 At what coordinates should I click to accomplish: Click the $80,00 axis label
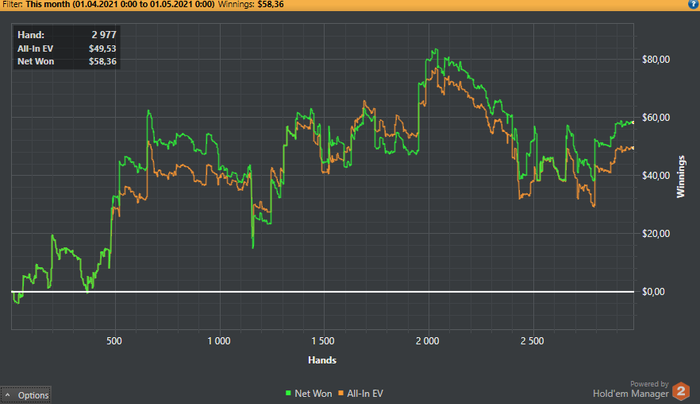(x=656, y=60)
